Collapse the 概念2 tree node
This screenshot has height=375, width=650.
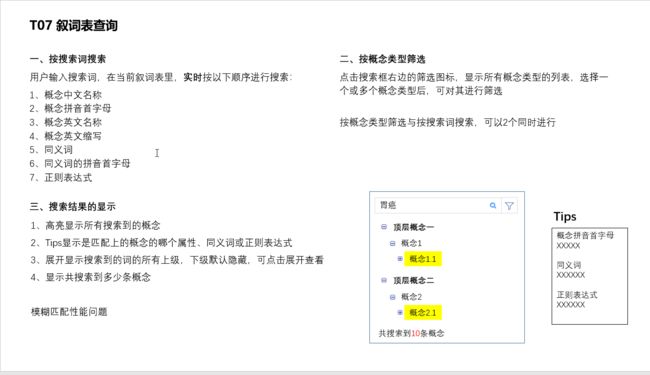[393, 297]
